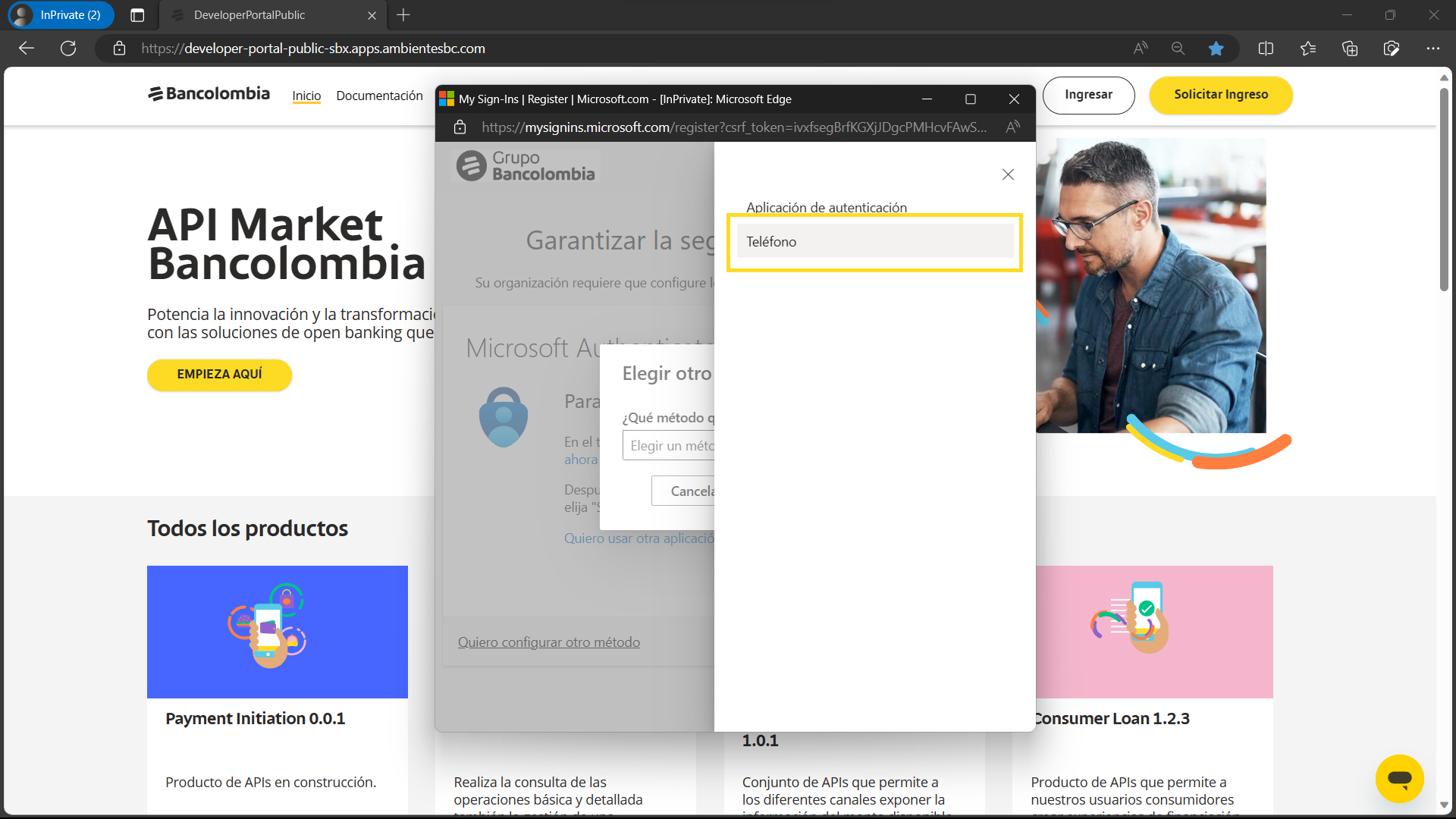This screenshot has height=819, width=1456.
Task: View site information via the lock icon
Action: click(x=119, y=48)
